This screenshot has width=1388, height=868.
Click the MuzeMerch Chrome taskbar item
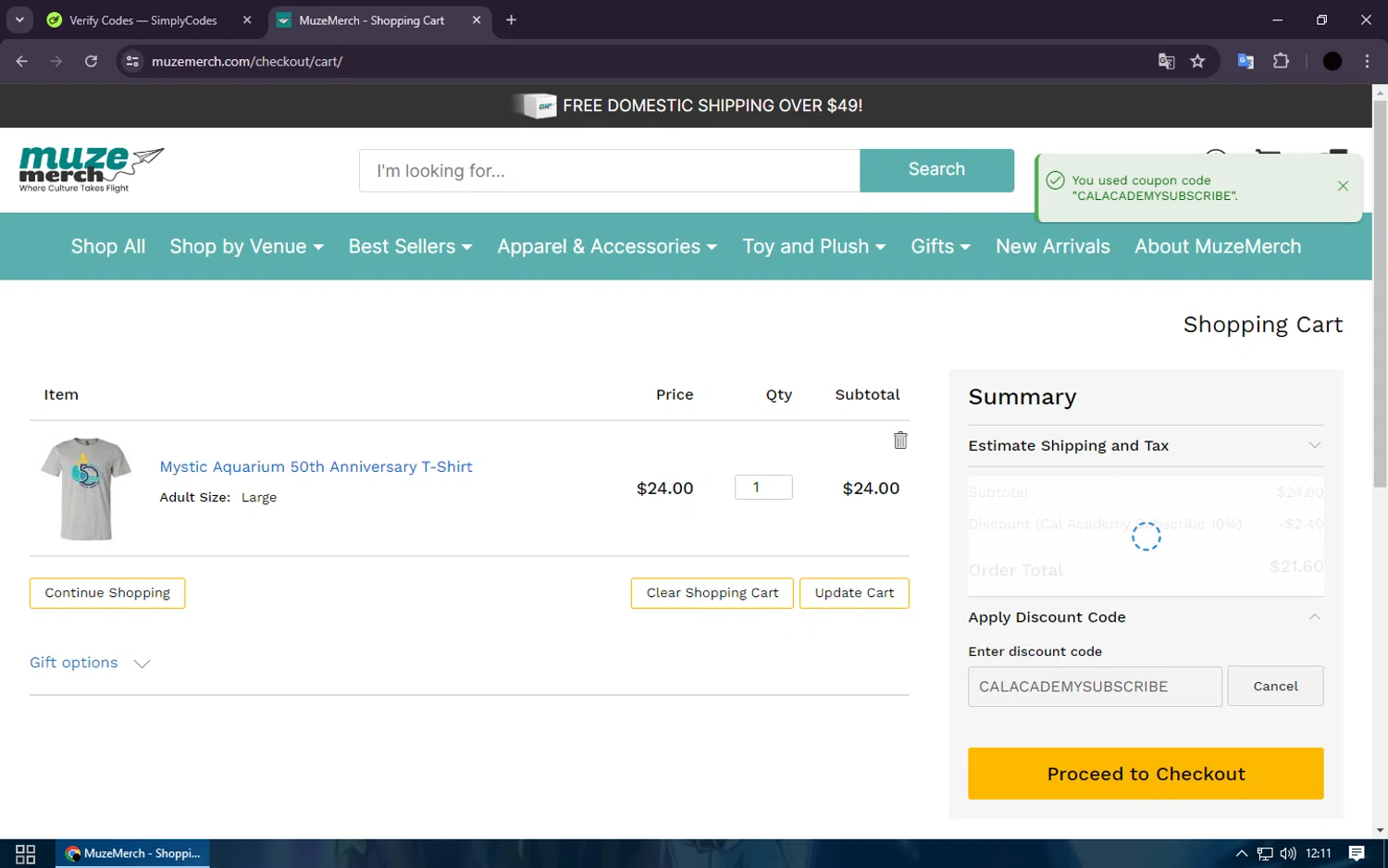click(132, 853)
